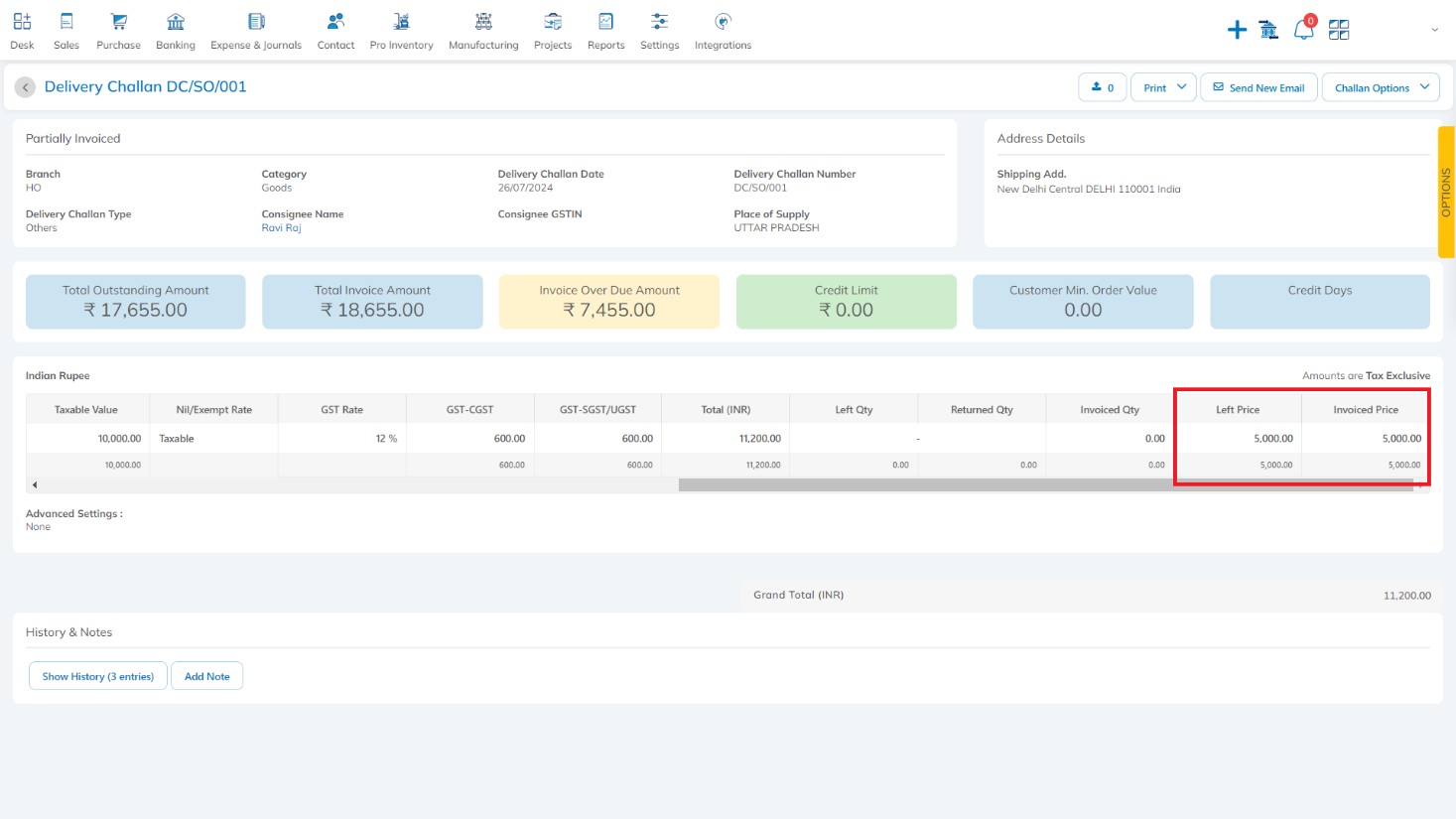Click the Taxable cell in the row

[x=213, y=438]
